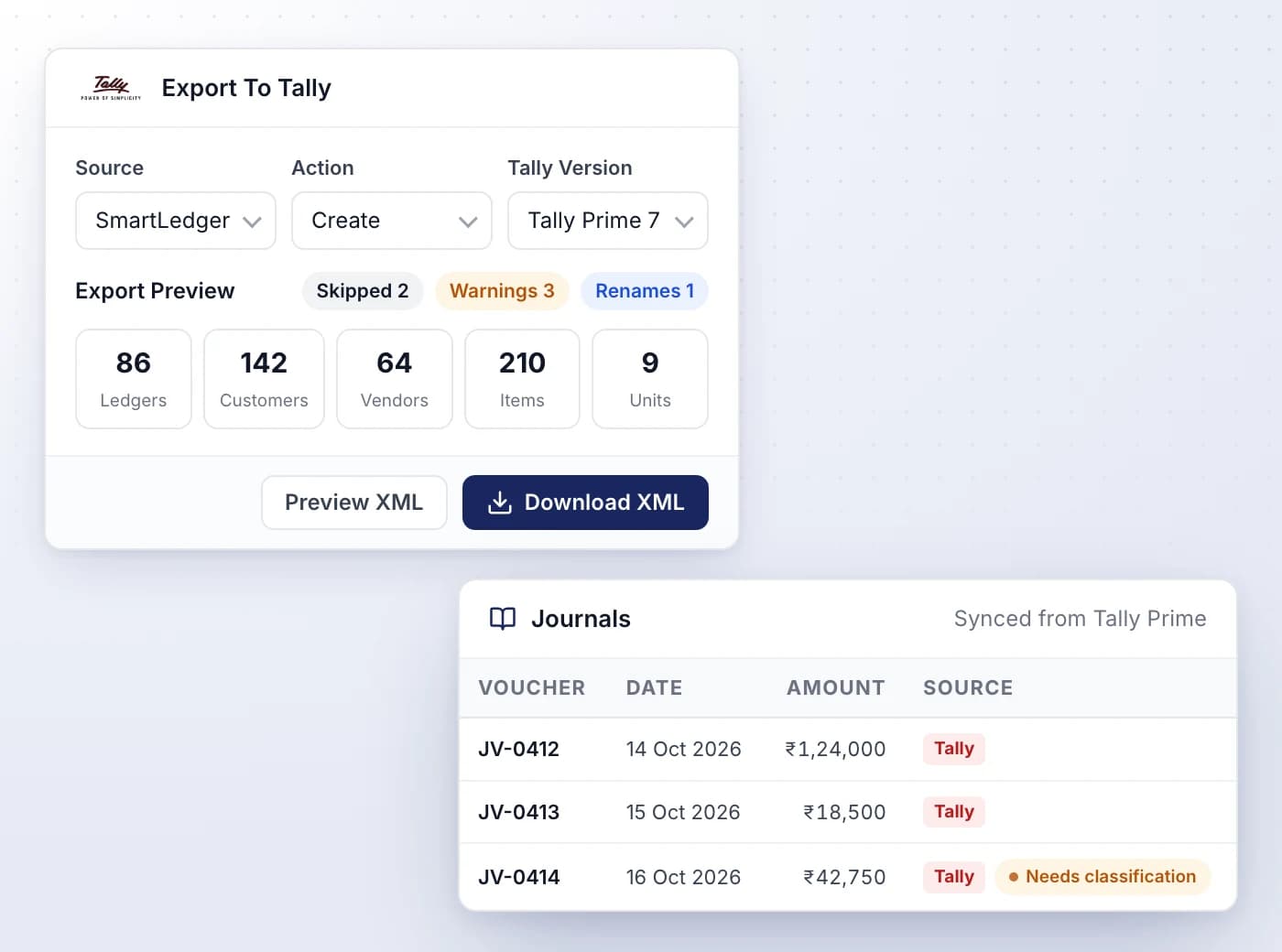1282x952 pixels.
Task: Click the Download XML button
Action: point(585,503)
